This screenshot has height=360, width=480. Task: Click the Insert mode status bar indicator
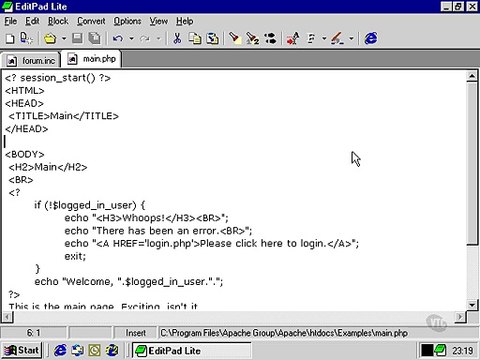click(x=135, y=333)
